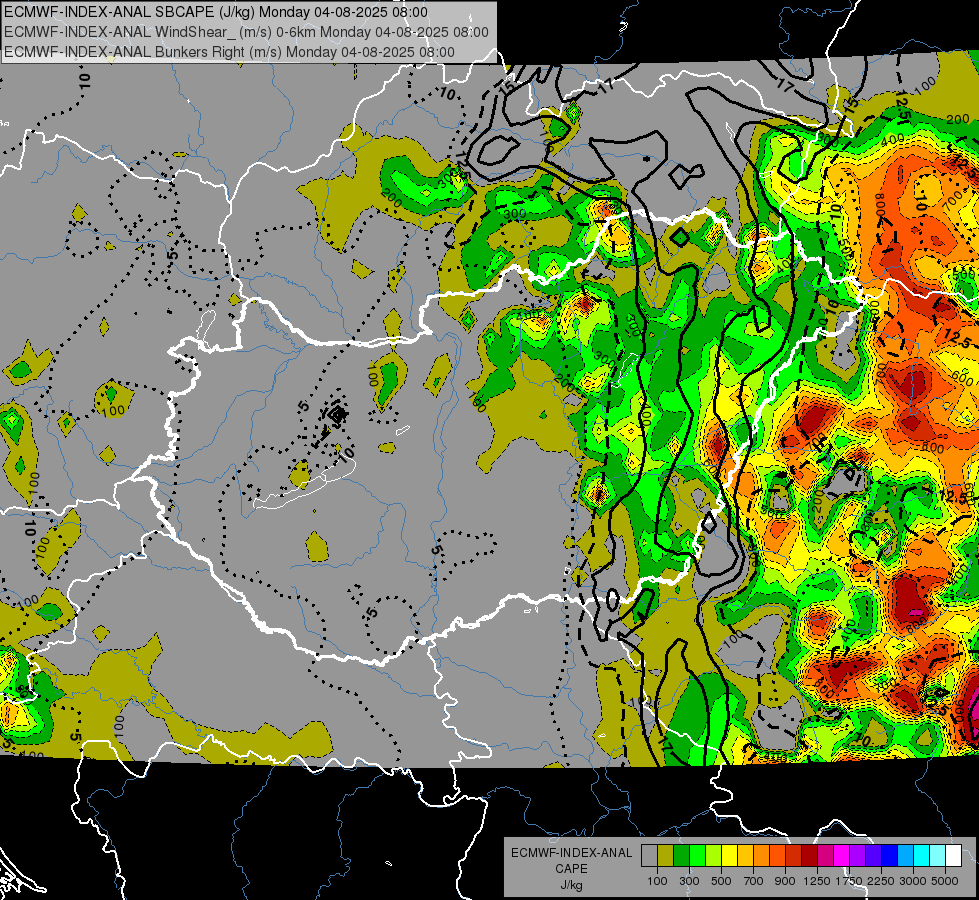Click the bright green legend swatch
Screen dimensions: 979x900
pyautogui.click(x=697, y=855)
